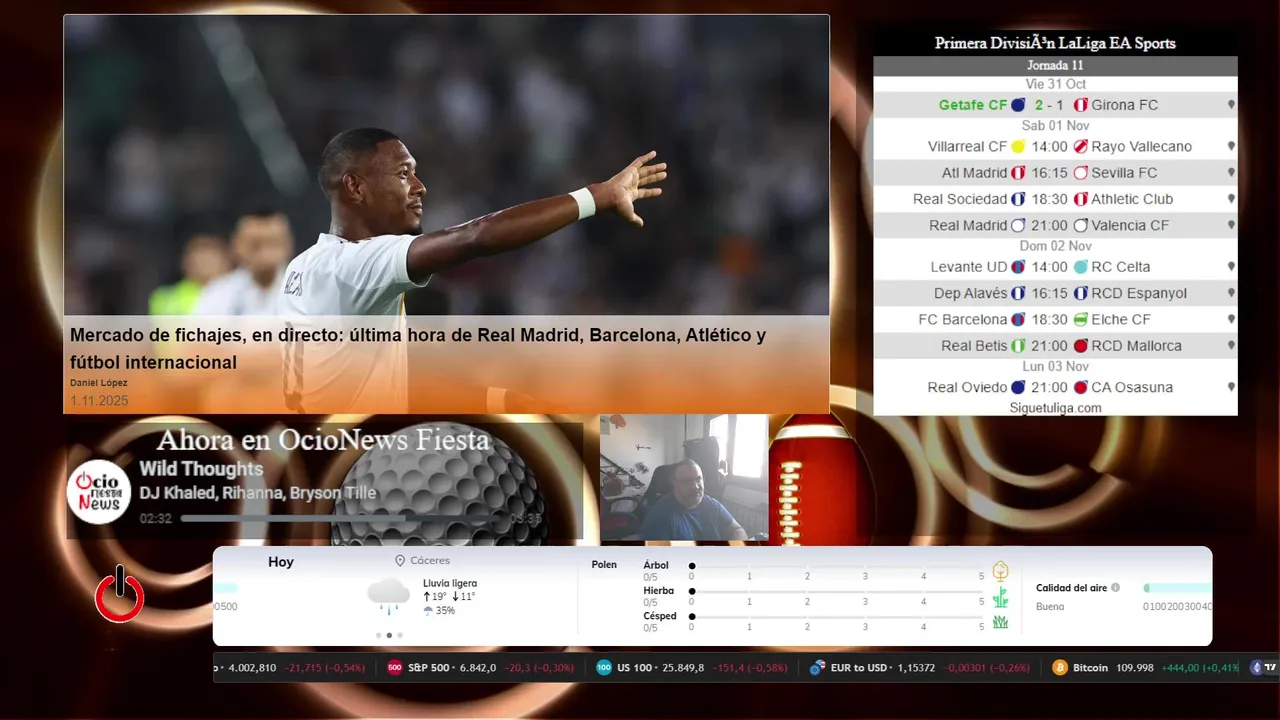Click the song title Wild Thoughts
Screen dimensions: 1280x720
(x=201, y=469)
